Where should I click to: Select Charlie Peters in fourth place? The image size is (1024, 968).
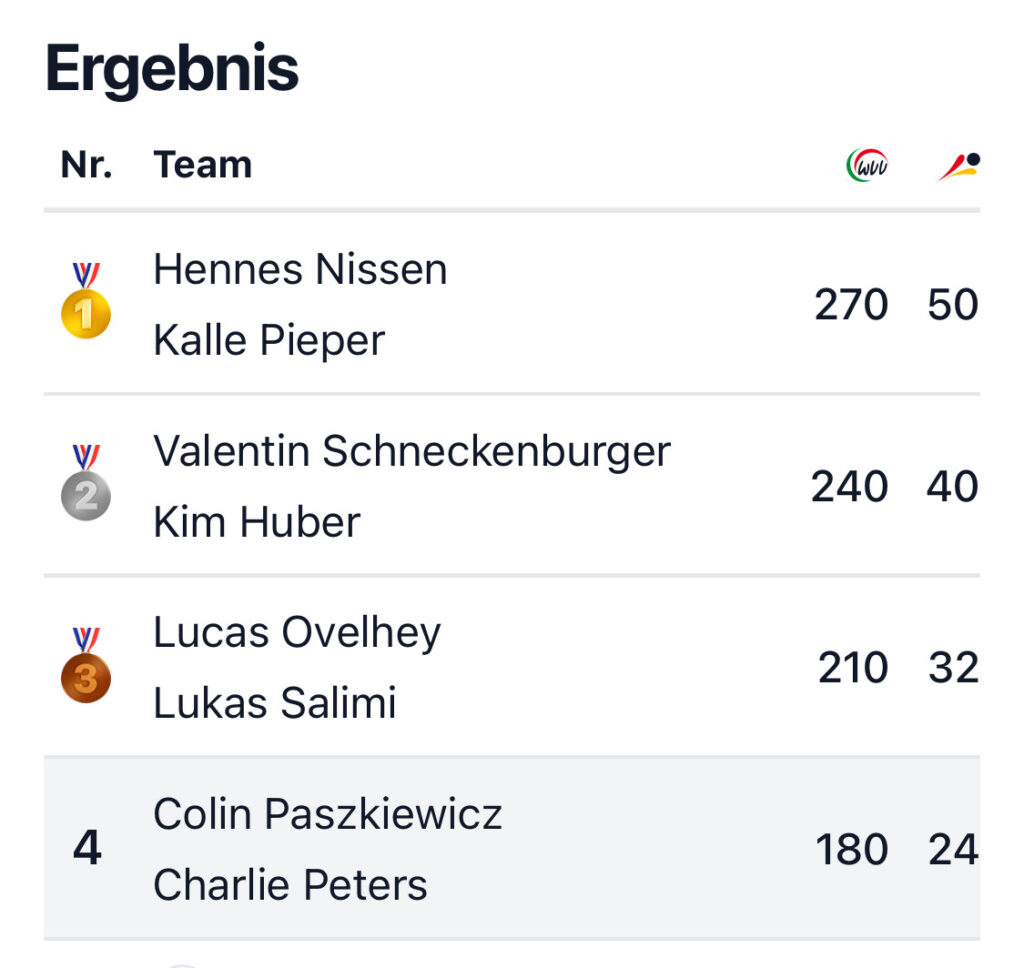click(x=290, y=885)
